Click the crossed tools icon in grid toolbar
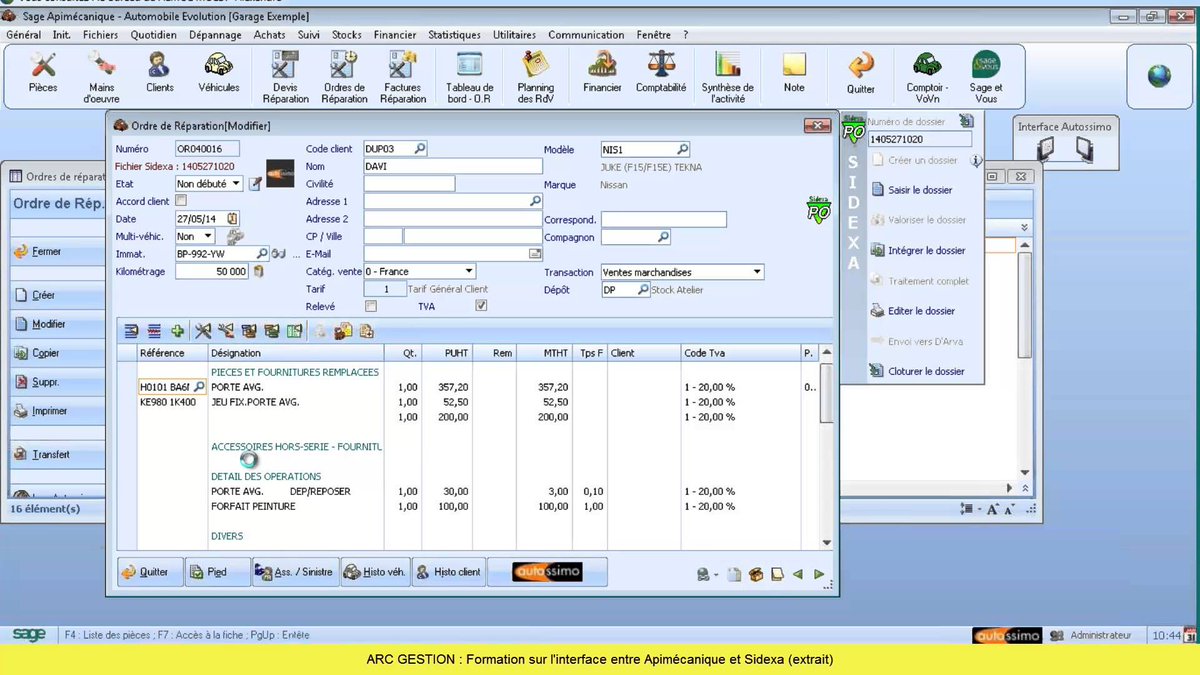Viewport: 1200px width, 675px height. coord(203,331)
